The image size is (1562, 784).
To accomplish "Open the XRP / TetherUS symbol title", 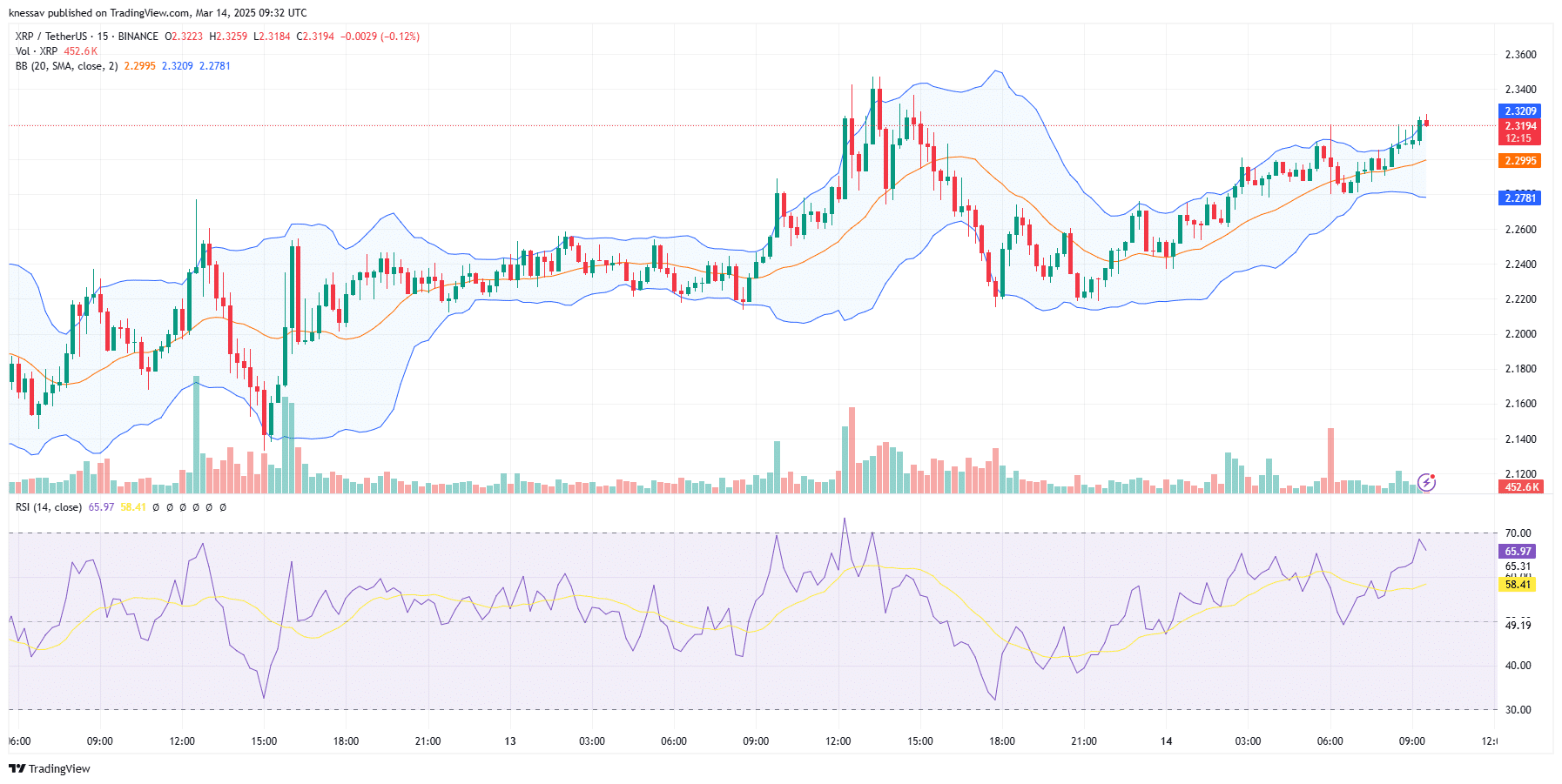I will pos(87,37).
